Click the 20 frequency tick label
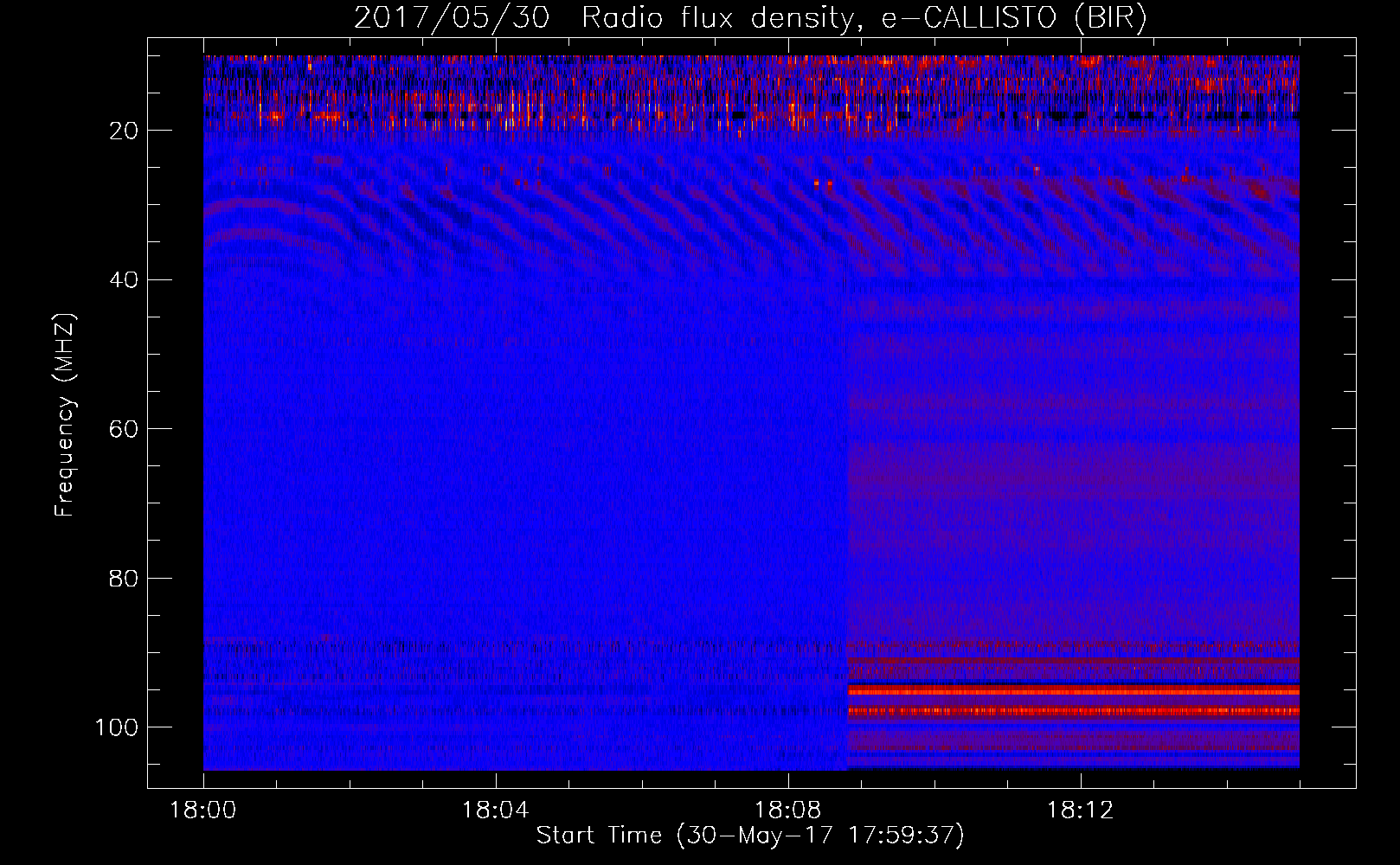This screenshot has width=1400, height=865. tap(125, 131)
